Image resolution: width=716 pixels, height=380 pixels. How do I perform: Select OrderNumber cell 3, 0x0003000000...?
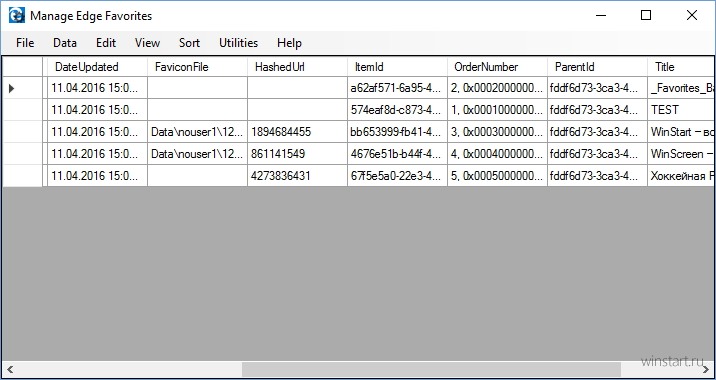click(x=498, y=132)
